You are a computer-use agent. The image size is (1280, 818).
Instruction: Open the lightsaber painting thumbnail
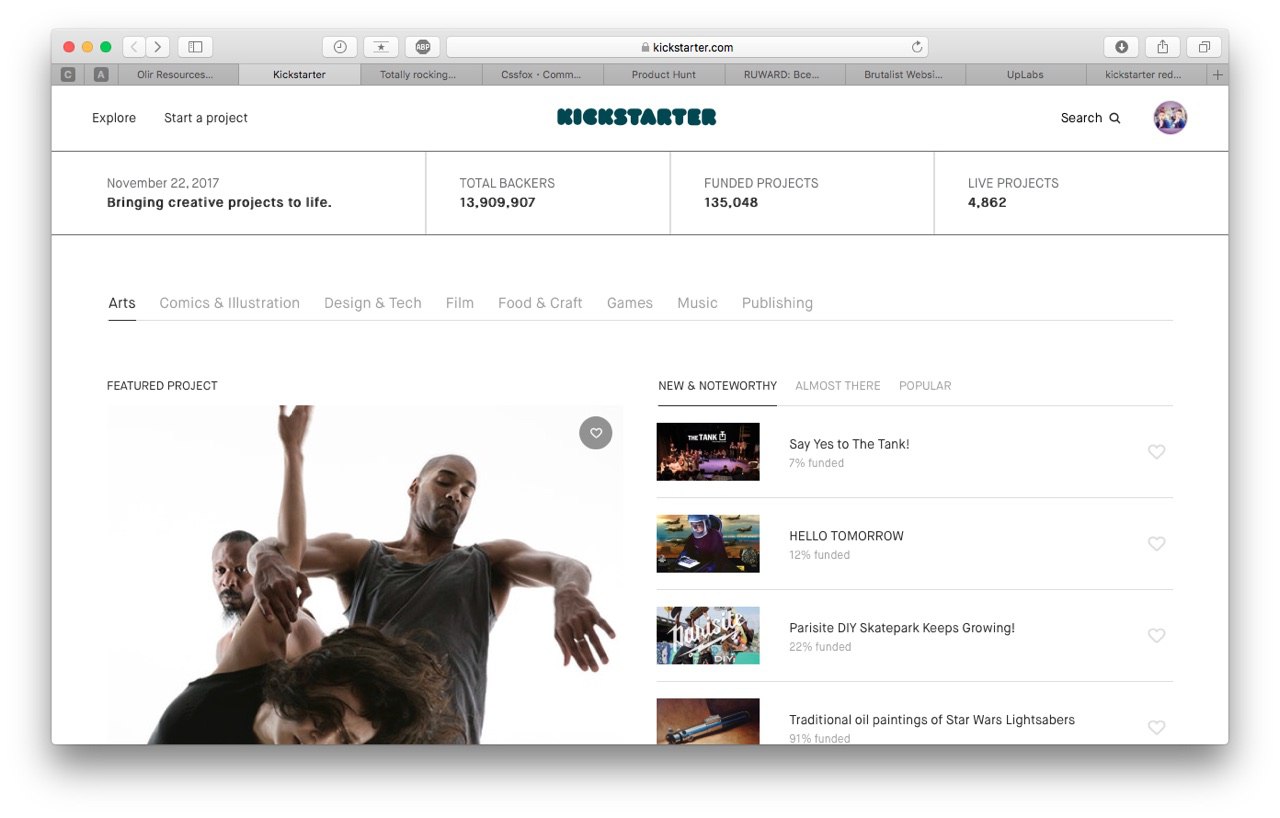click(708, 721)
